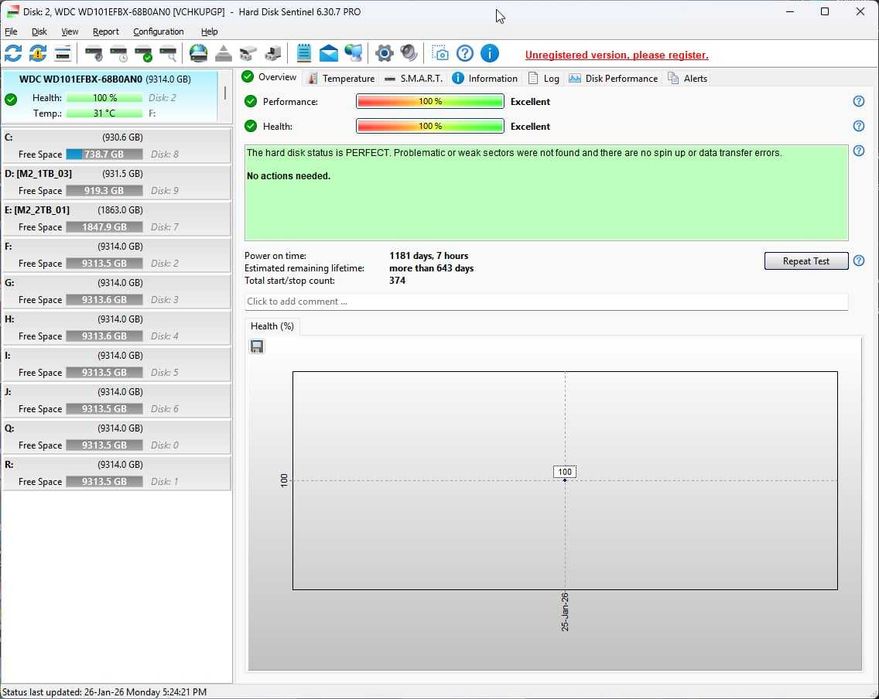Viewport: 879px width, 699px height.
Task: Open the File menu
Action: pyautogui.click(x=11, y=31)
